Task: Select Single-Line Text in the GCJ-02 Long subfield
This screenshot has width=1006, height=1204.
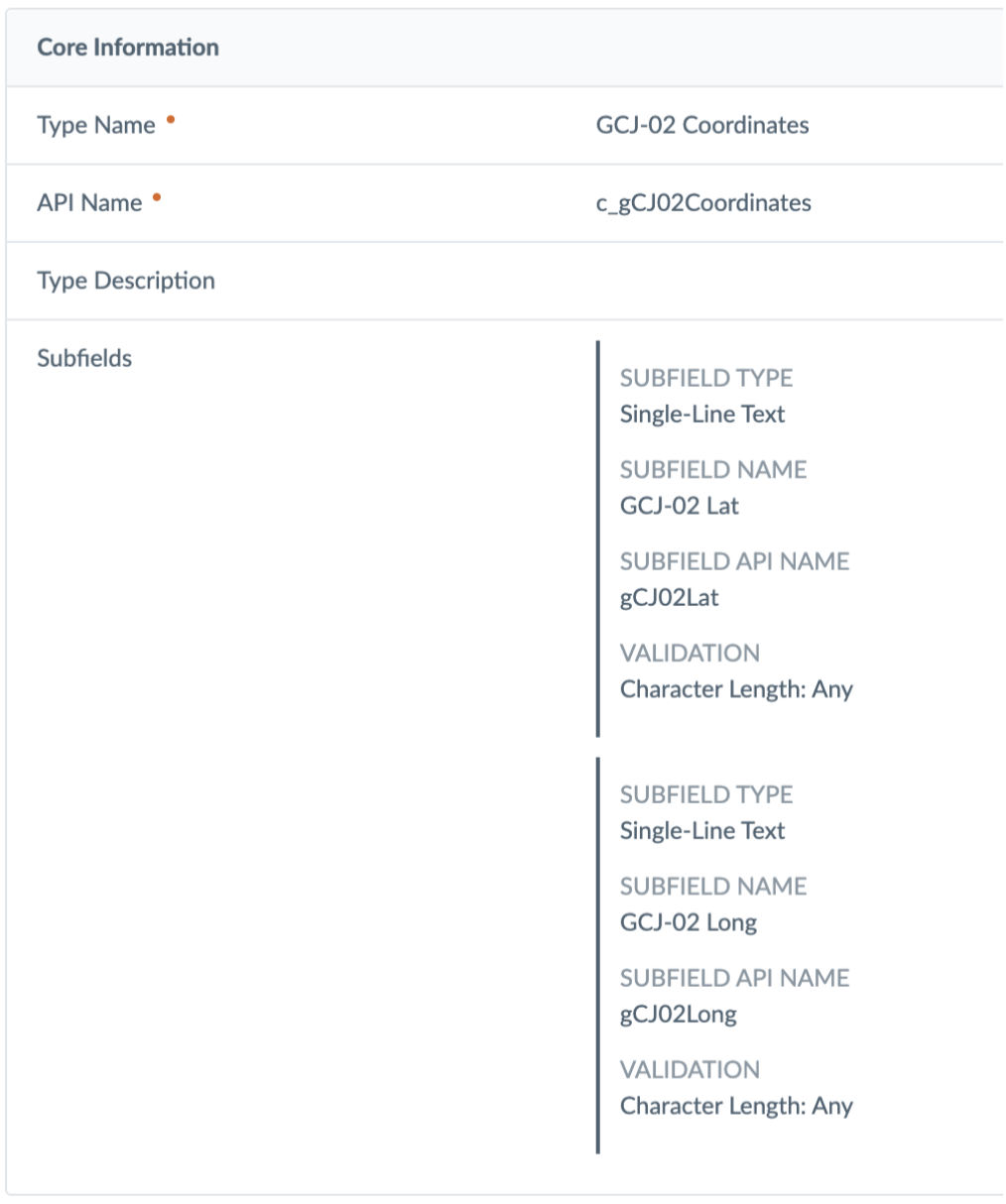Action: point(701,831)
